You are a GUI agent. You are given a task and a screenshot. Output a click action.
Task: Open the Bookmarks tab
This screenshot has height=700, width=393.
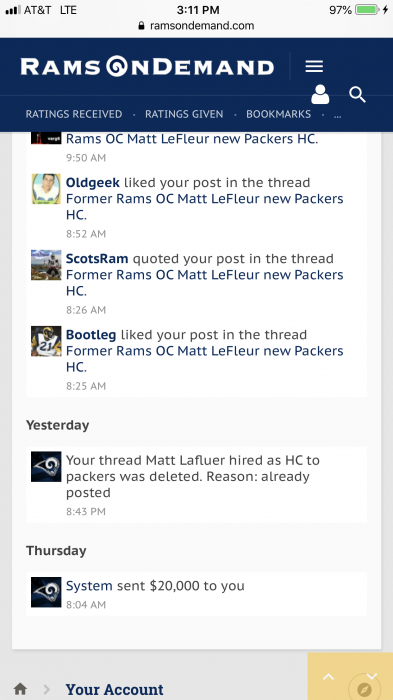[278, 114]
